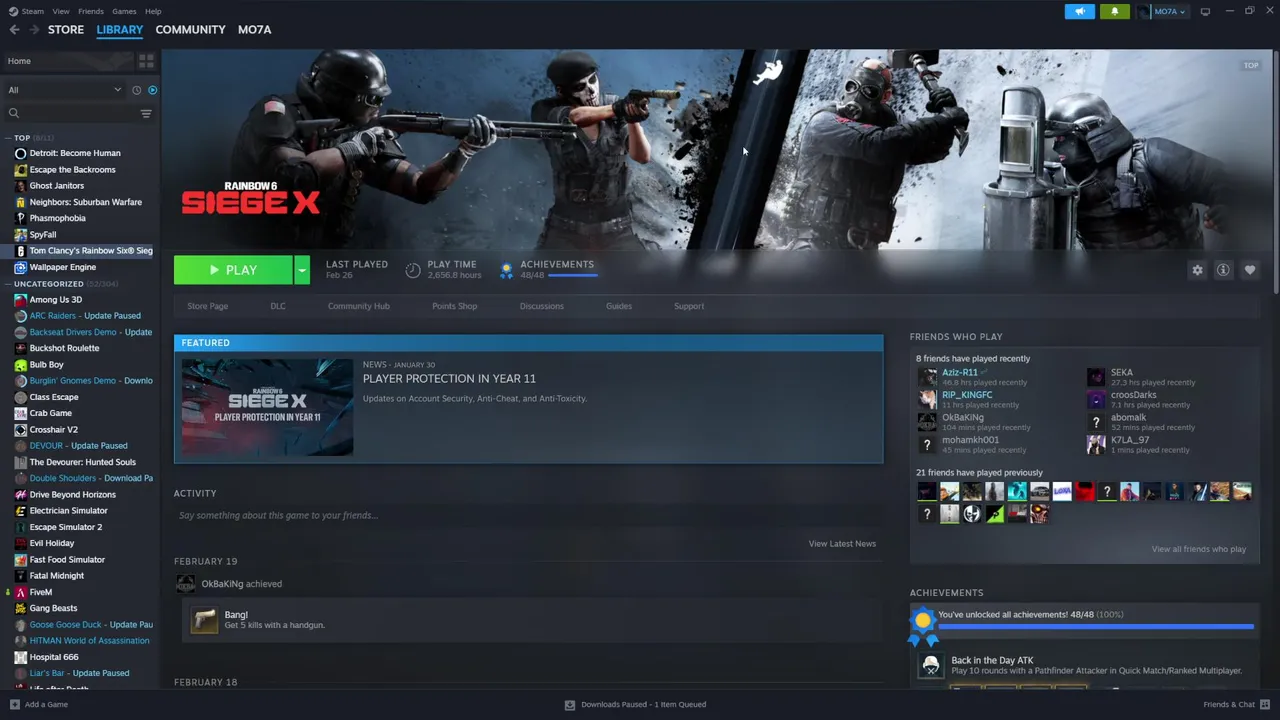Open the Points Shop link

pyautogui.click(x=455, y=306)
